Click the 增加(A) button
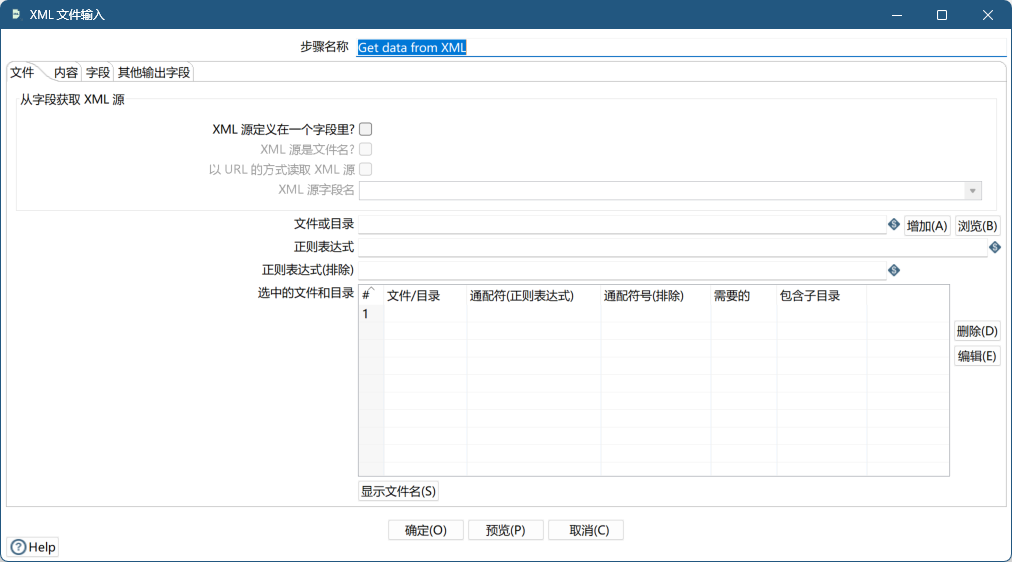Image resolution: width=1012 pixels, height=562 pixels. (927, 226)
